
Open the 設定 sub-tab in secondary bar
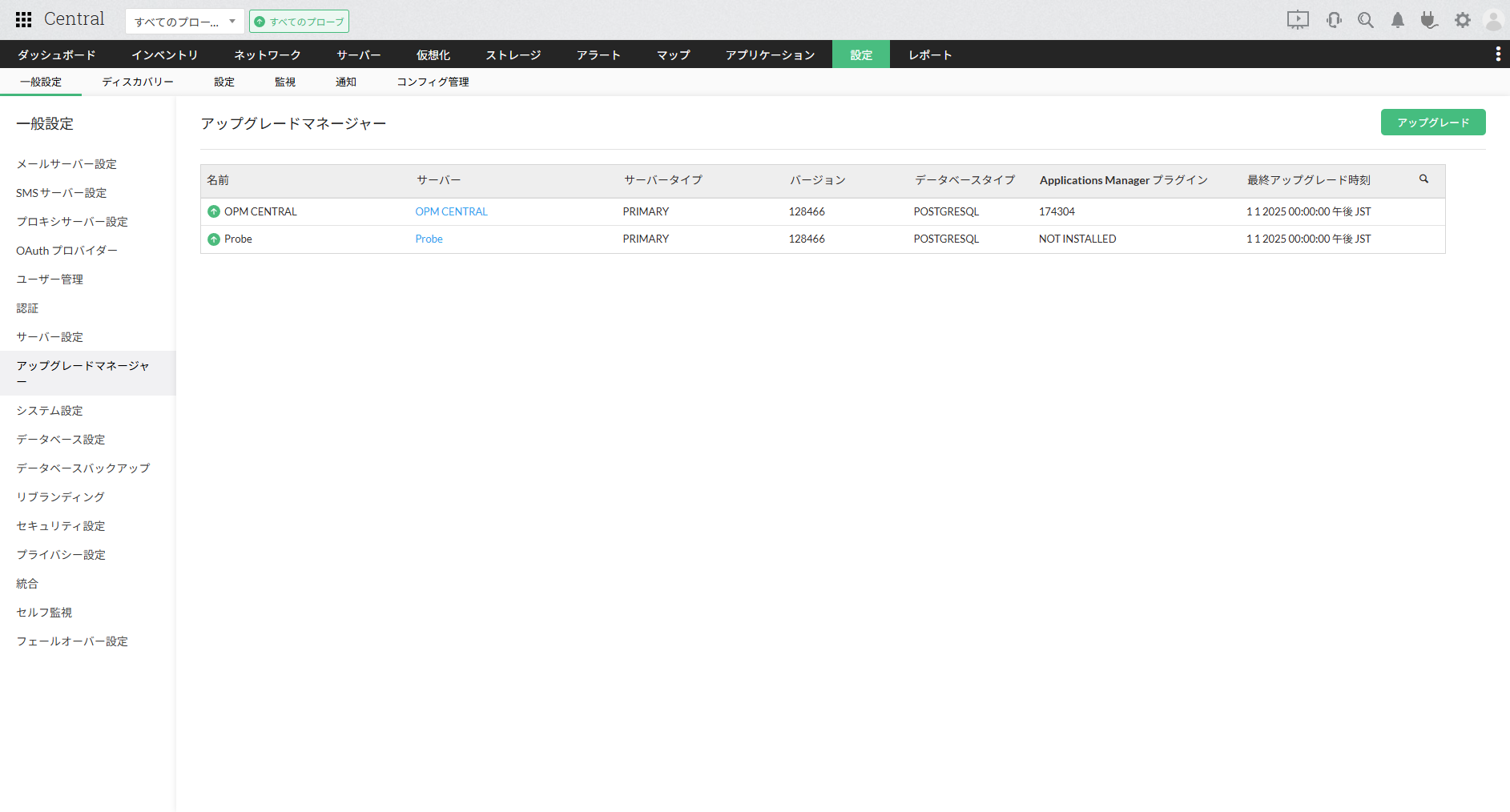[x=224, y=82]
